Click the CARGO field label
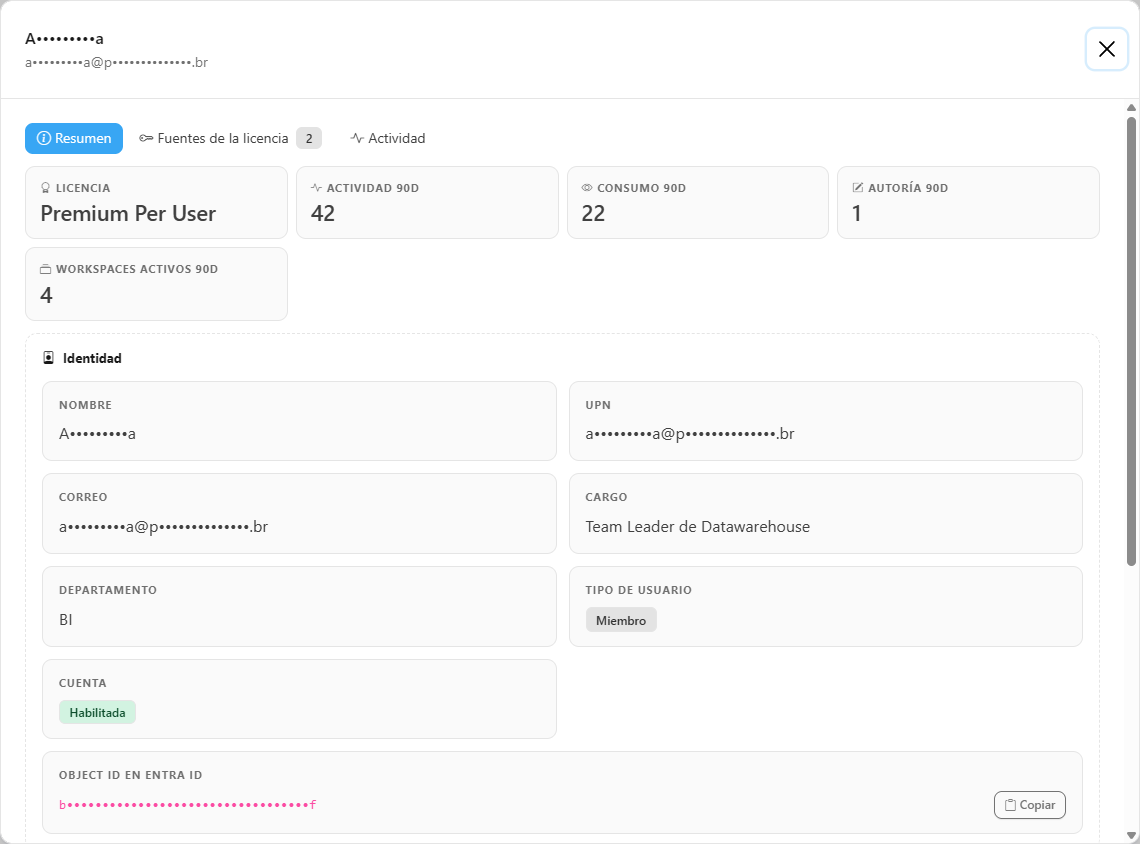This screenshot has height=844, width=1140. click(606, 497)
